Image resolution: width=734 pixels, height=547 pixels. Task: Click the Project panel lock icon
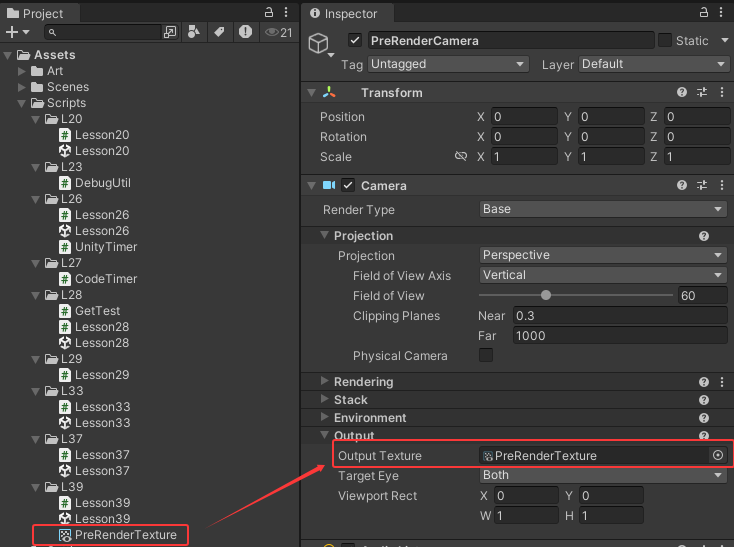[268, 12]
